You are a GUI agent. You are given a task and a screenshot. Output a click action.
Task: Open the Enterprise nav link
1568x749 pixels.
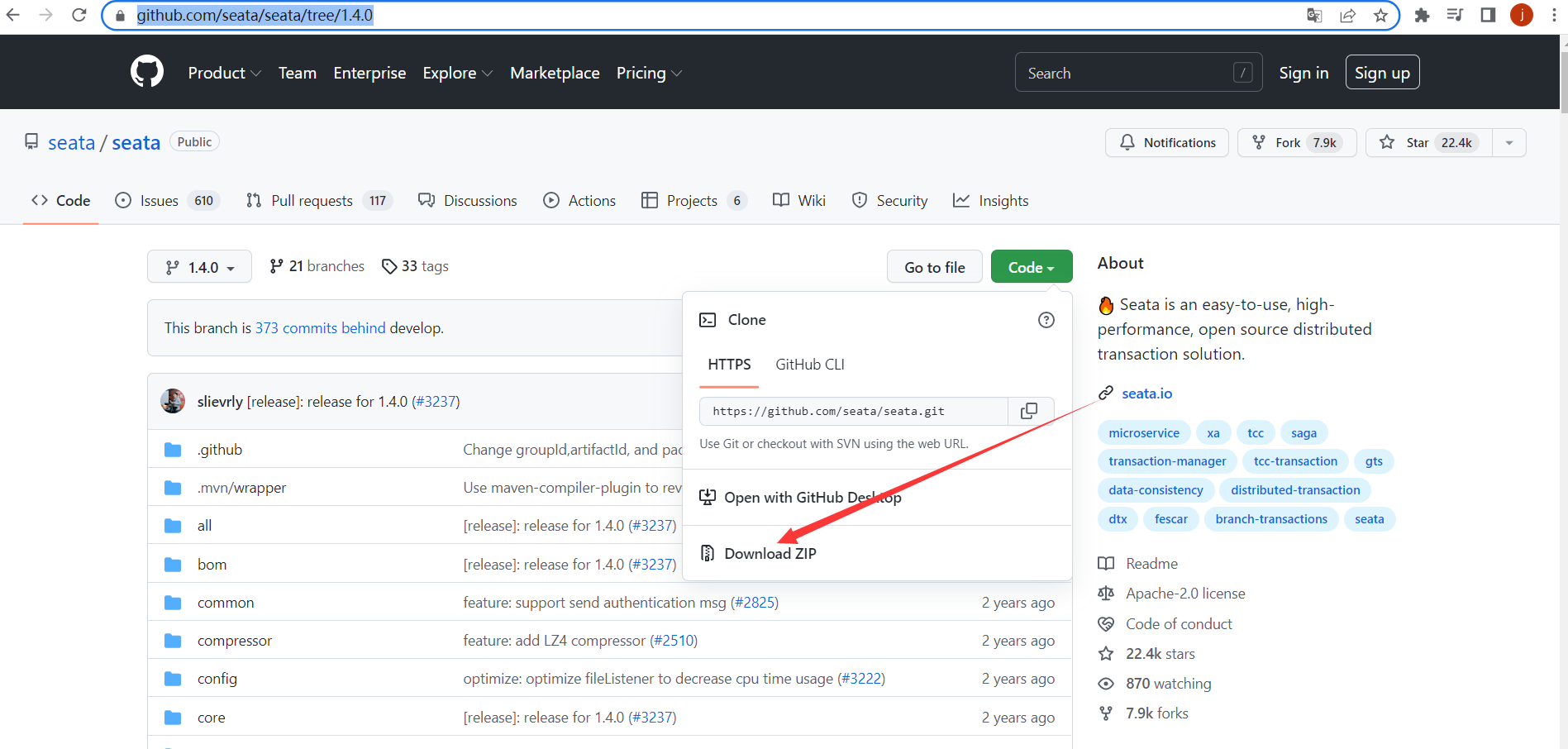(x=369, y=73)
